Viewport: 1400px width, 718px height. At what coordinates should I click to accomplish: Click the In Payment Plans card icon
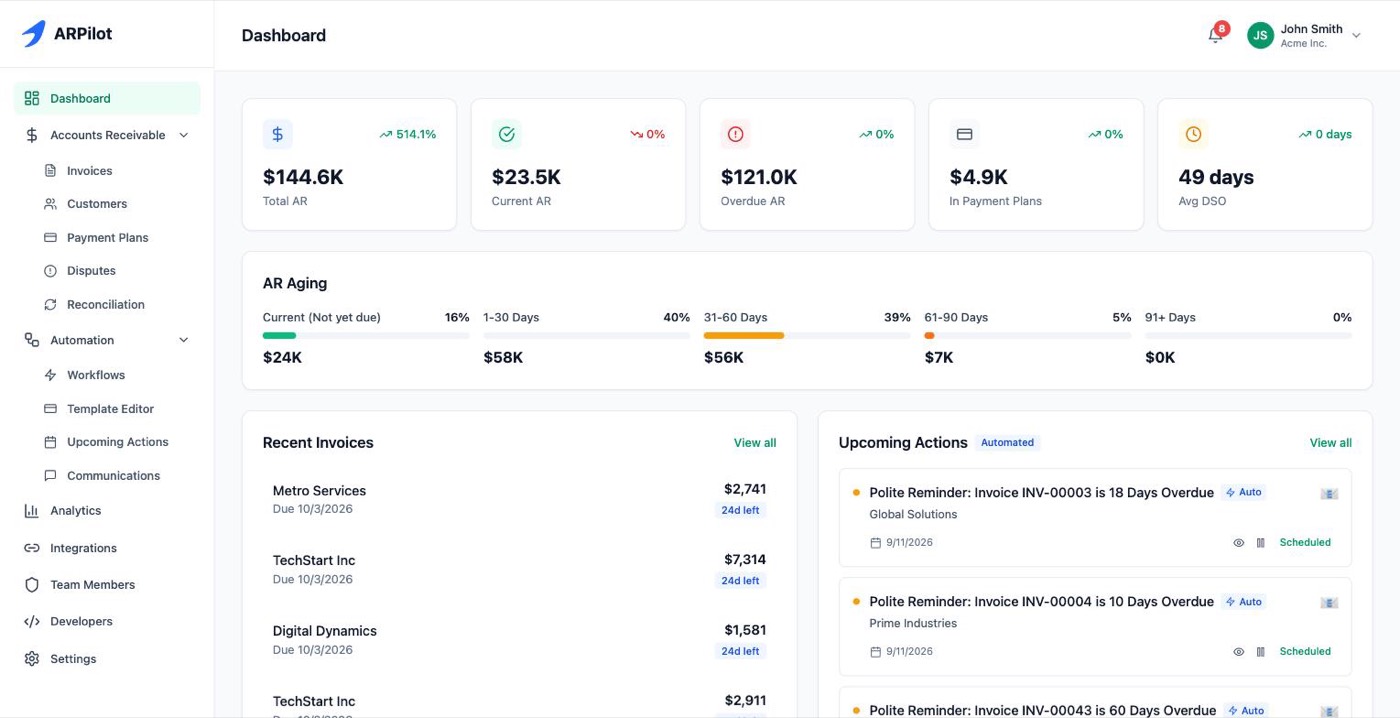(x=965, y=134)
